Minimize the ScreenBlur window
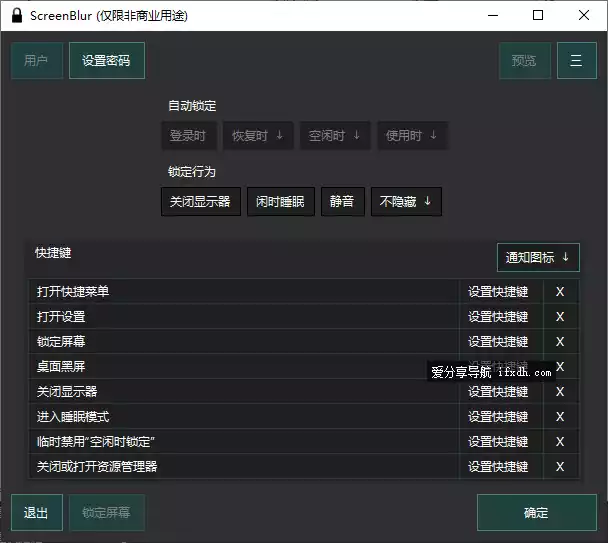 pyautogui.click(x=493, y=15)
